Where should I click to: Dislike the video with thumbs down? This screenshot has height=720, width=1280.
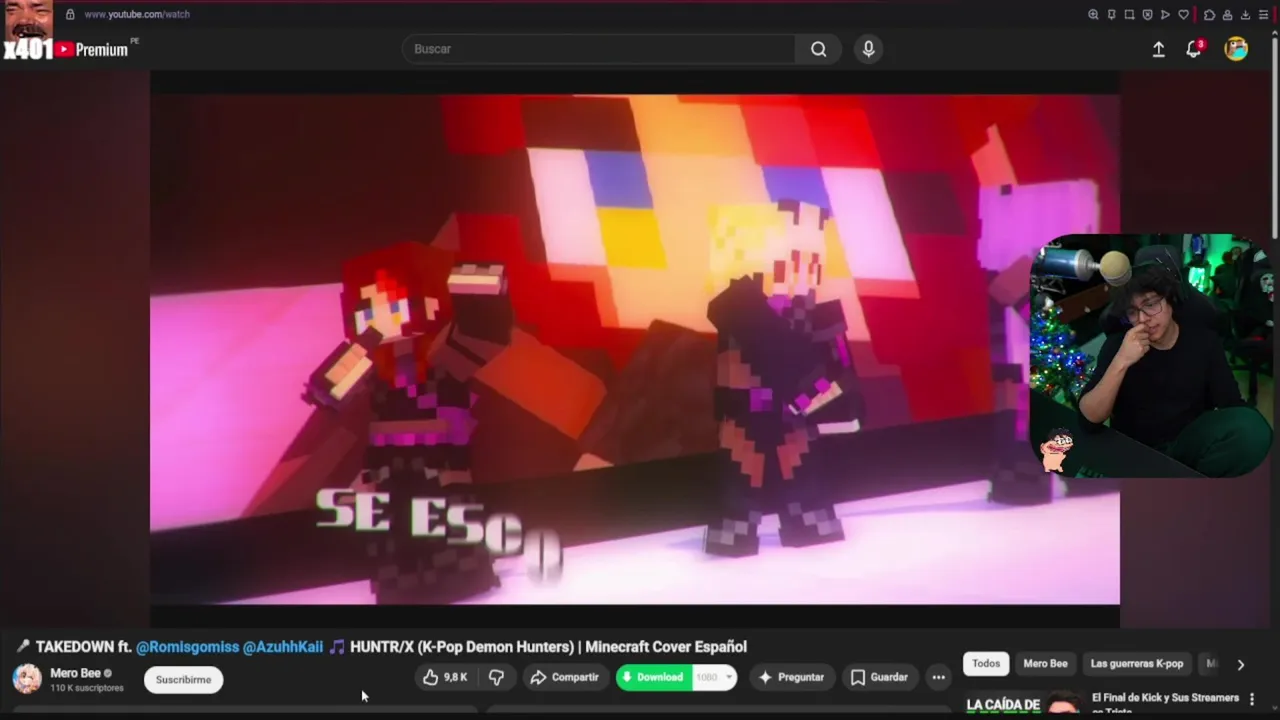[x=496, y=677]
